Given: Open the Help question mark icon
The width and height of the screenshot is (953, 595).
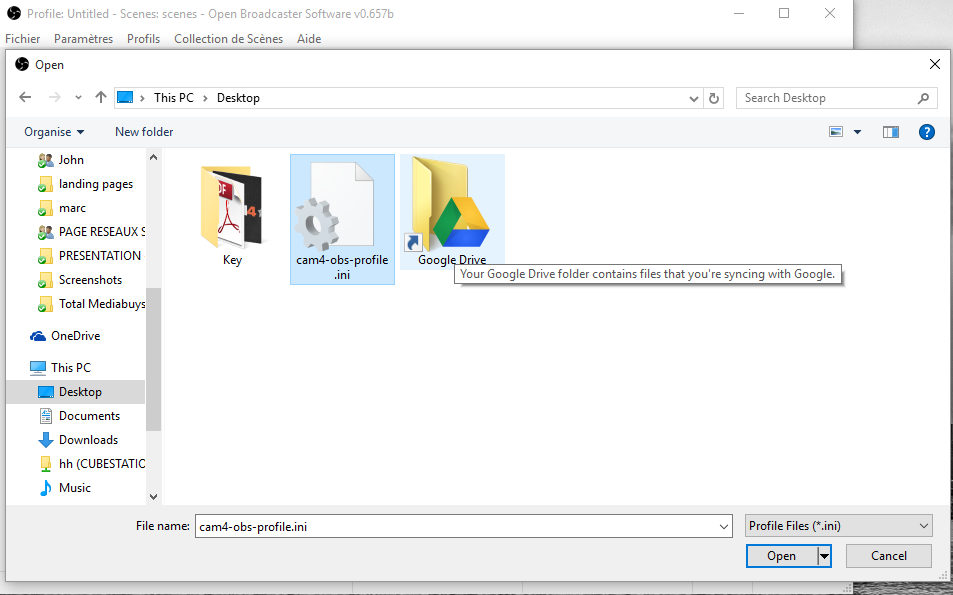Looking at the screenshot, I should click(x=926, y=132).
